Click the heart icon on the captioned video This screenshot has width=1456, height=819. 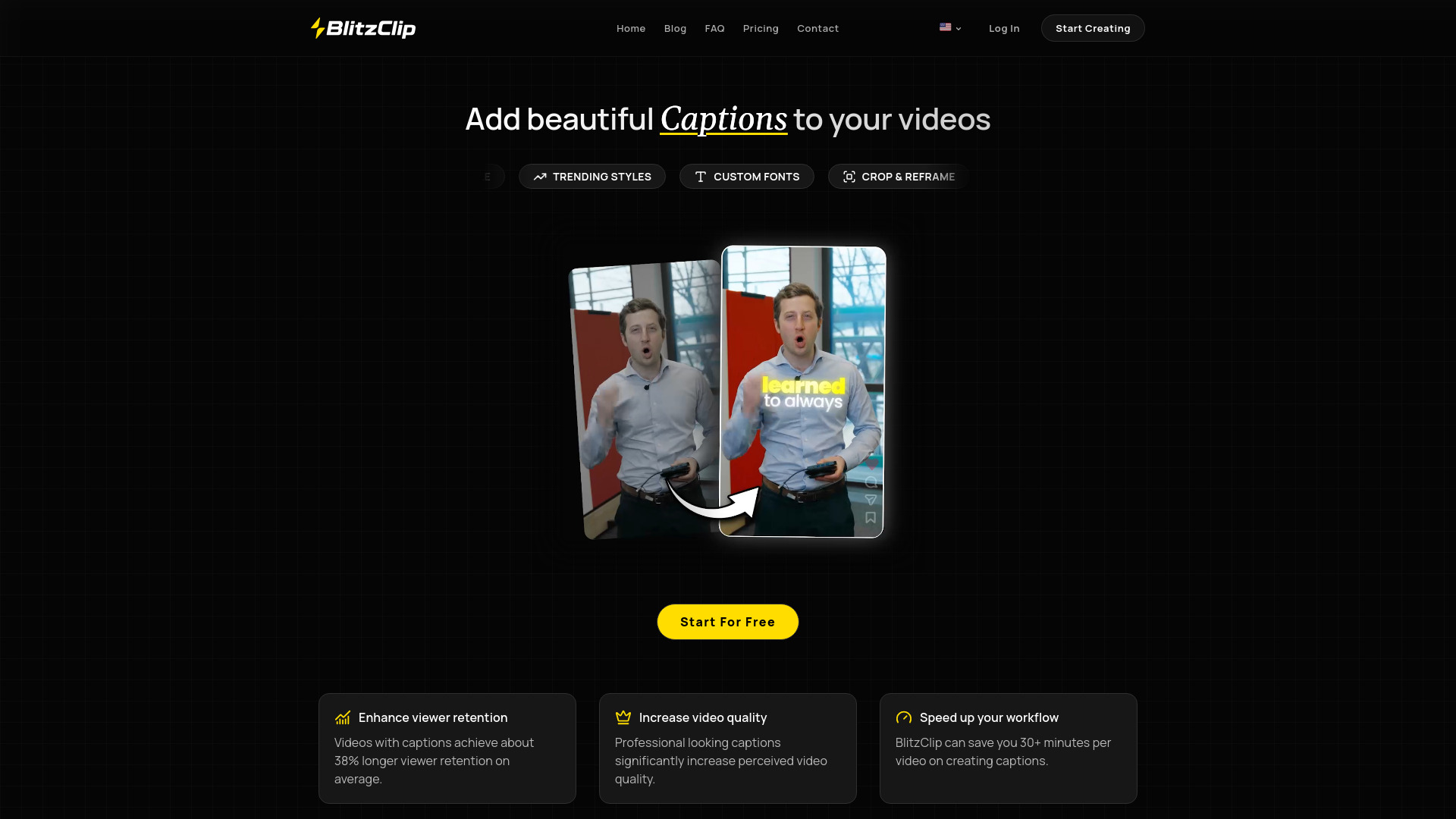click(871, 463)
